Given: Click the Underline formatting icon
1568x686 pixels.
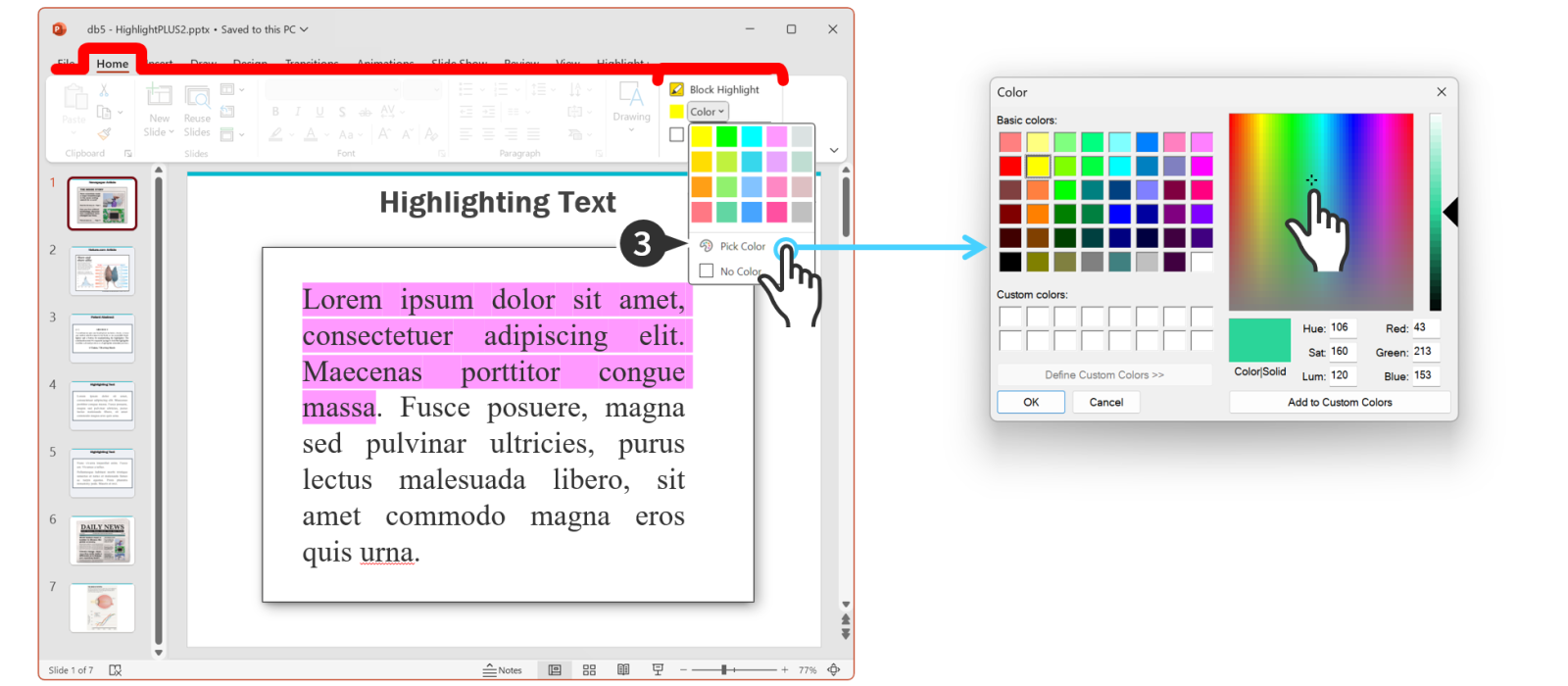Looking at the screenshot, I should 319,112.
